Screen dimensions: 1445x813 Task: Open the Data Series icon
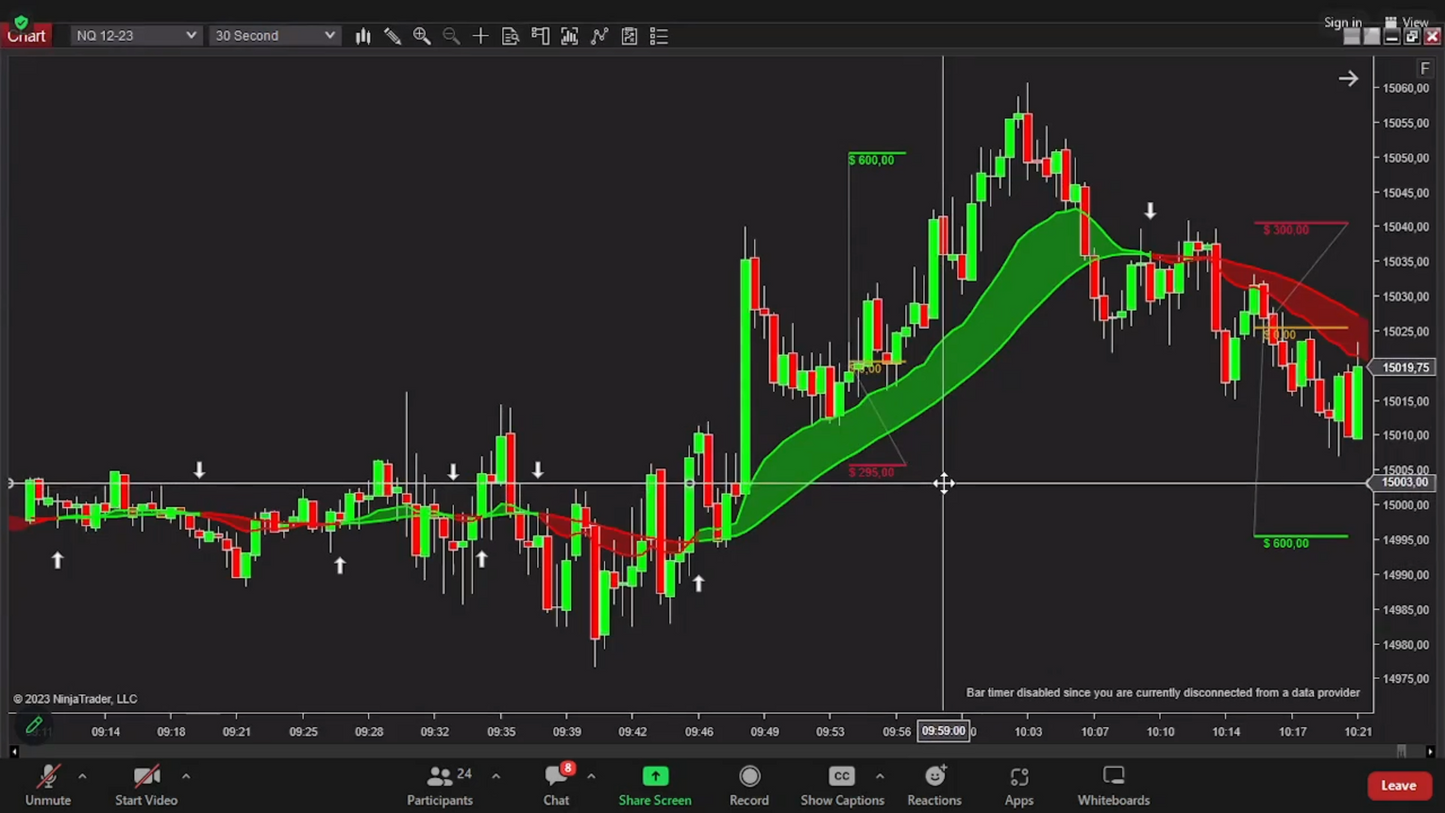(570, 36)
